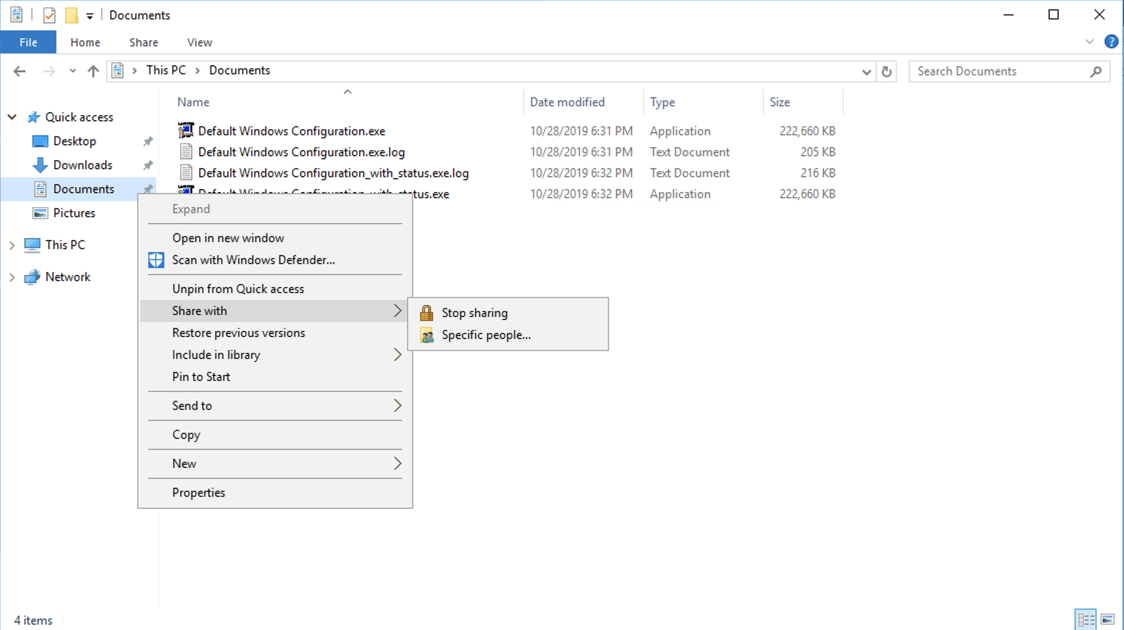Expand the New submenu arrow

[x=397, y=464]
